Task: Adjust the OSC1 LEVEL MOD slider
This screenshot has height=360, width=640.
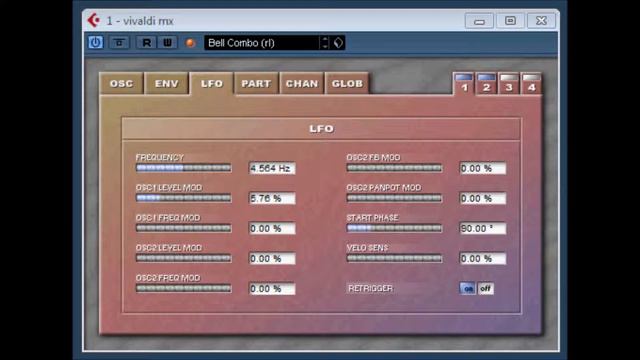Action: (184, 198)
